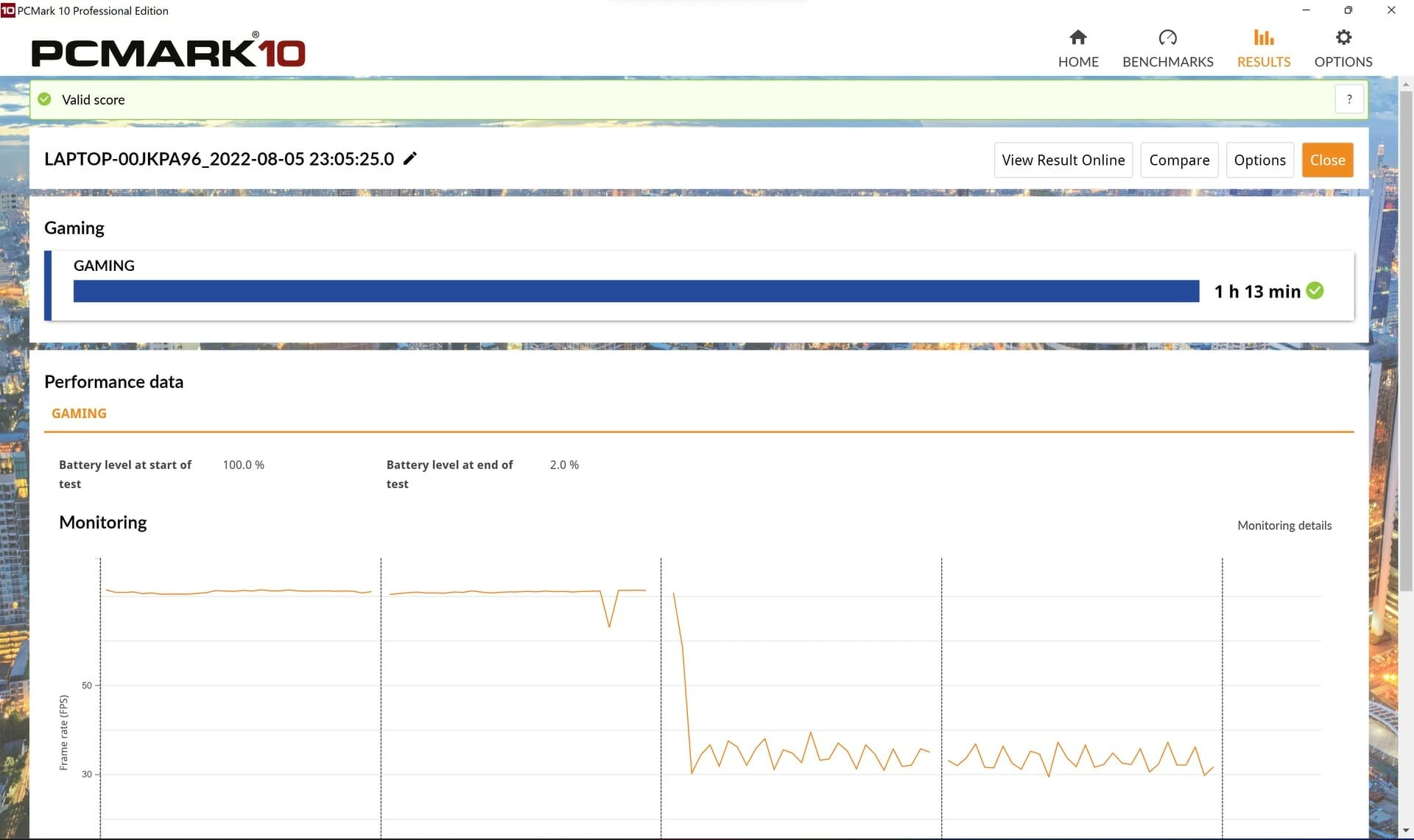Screen dimensions: 1414x840
Task: Go to the HOME section
Action: (x=1078, y=49)
